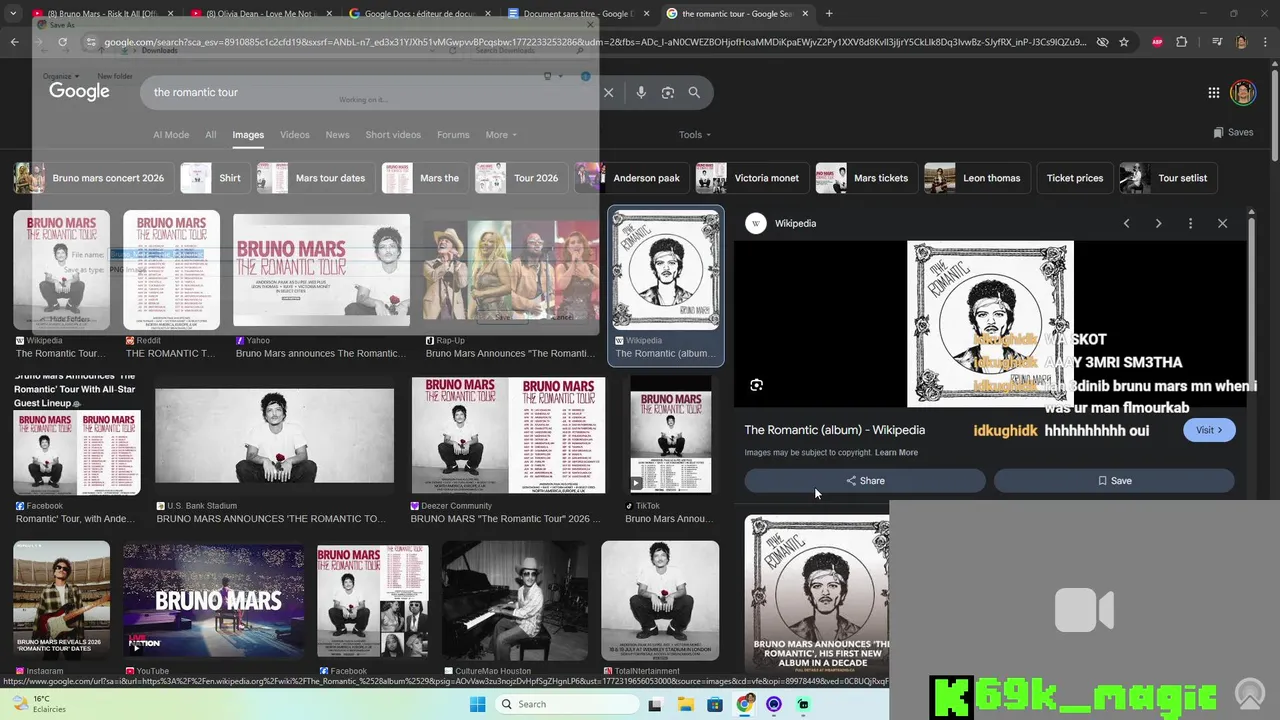
Task: Open the ABP extension icon
Action: [1157, 42]
